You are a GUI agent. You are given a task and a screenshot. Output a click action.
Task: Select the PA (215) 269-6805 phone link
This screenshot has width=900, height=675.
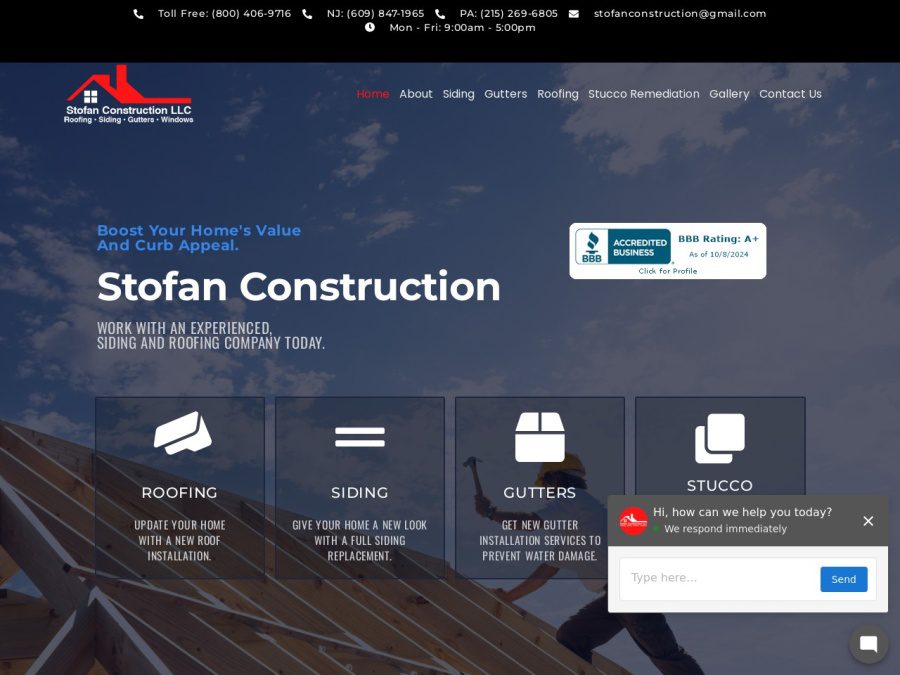[x=508, y=14]
